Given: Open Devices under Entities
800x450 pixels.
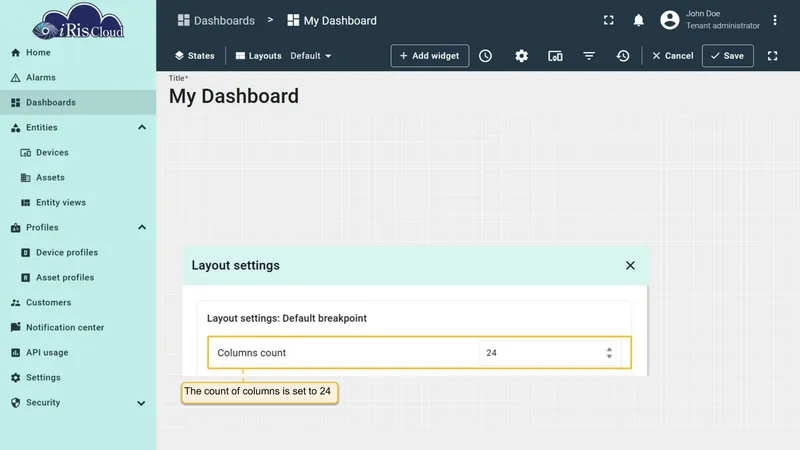Looking at the screenshot, I should (78, 153).
